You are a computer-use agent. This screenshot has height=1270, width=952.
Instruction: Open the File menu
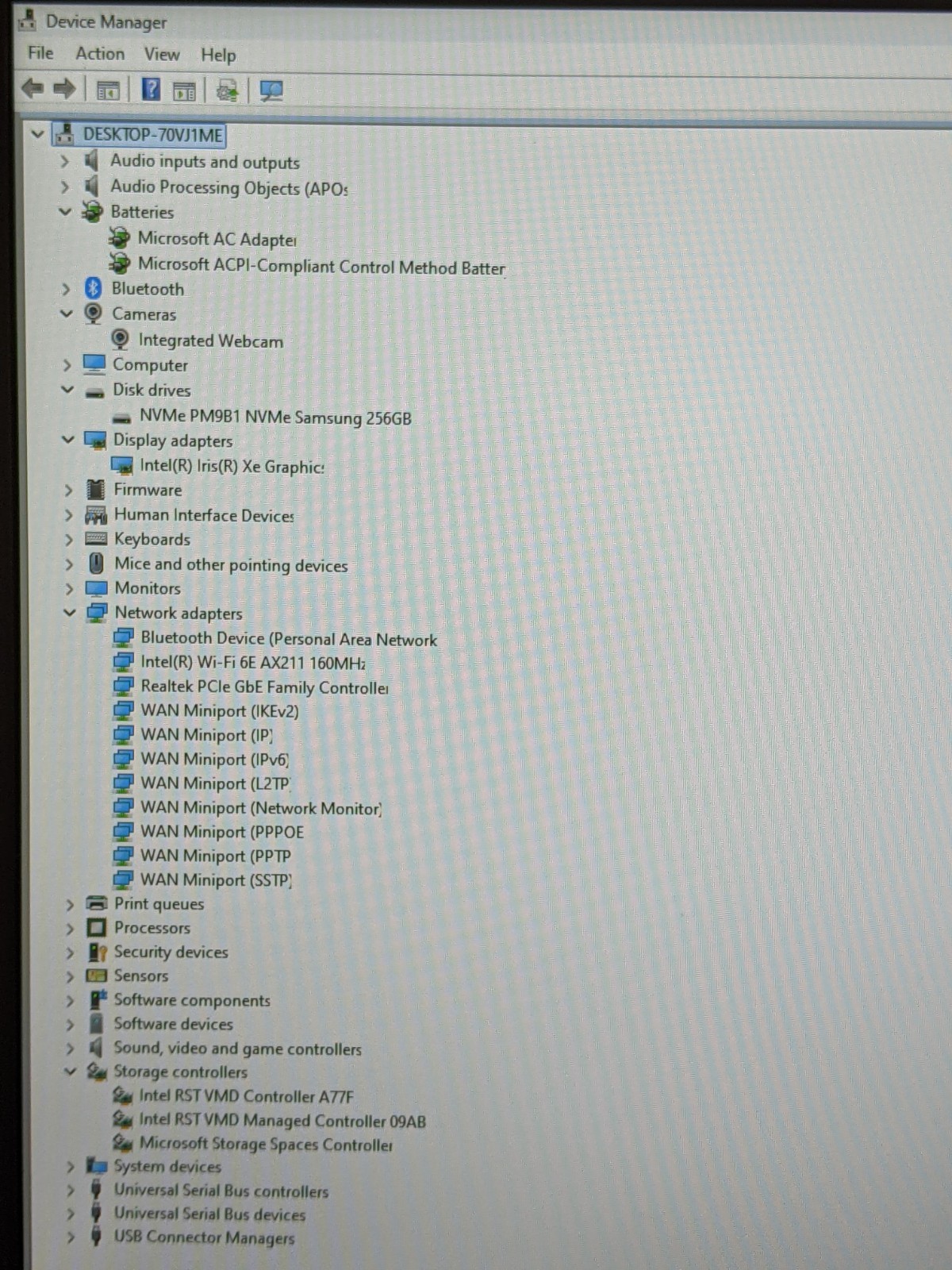pos(40,53)
